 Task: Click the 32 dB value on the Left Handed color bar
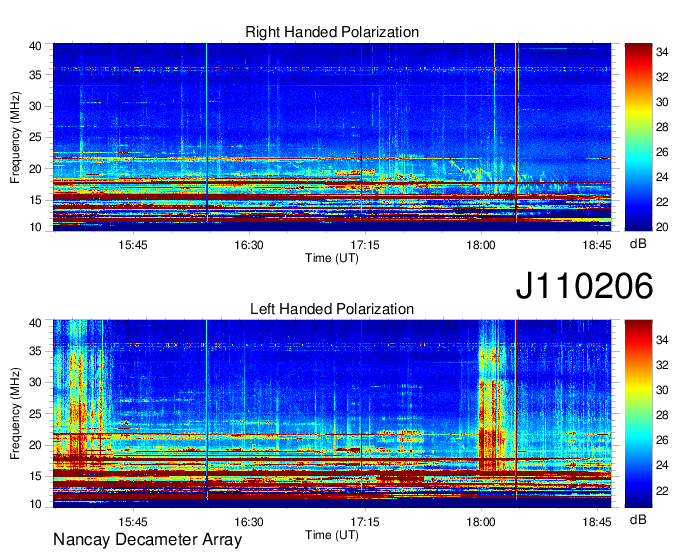click(662, 365)
